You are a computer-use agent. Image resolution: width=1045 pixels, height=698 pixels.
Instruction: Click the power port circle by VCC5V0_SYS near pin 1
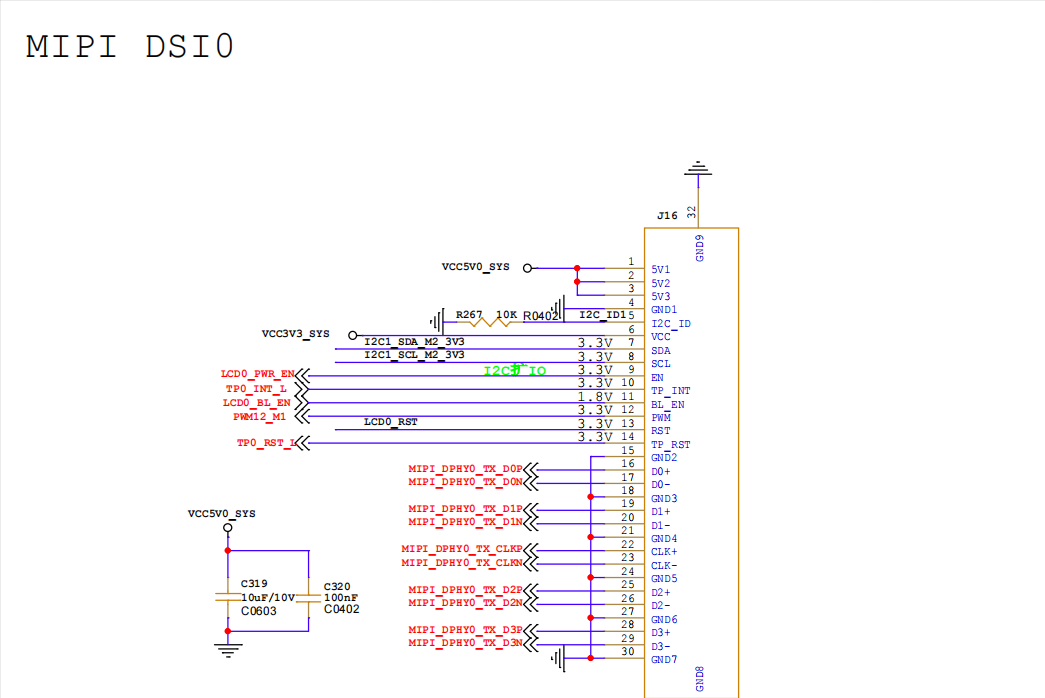tap(527, 268)
